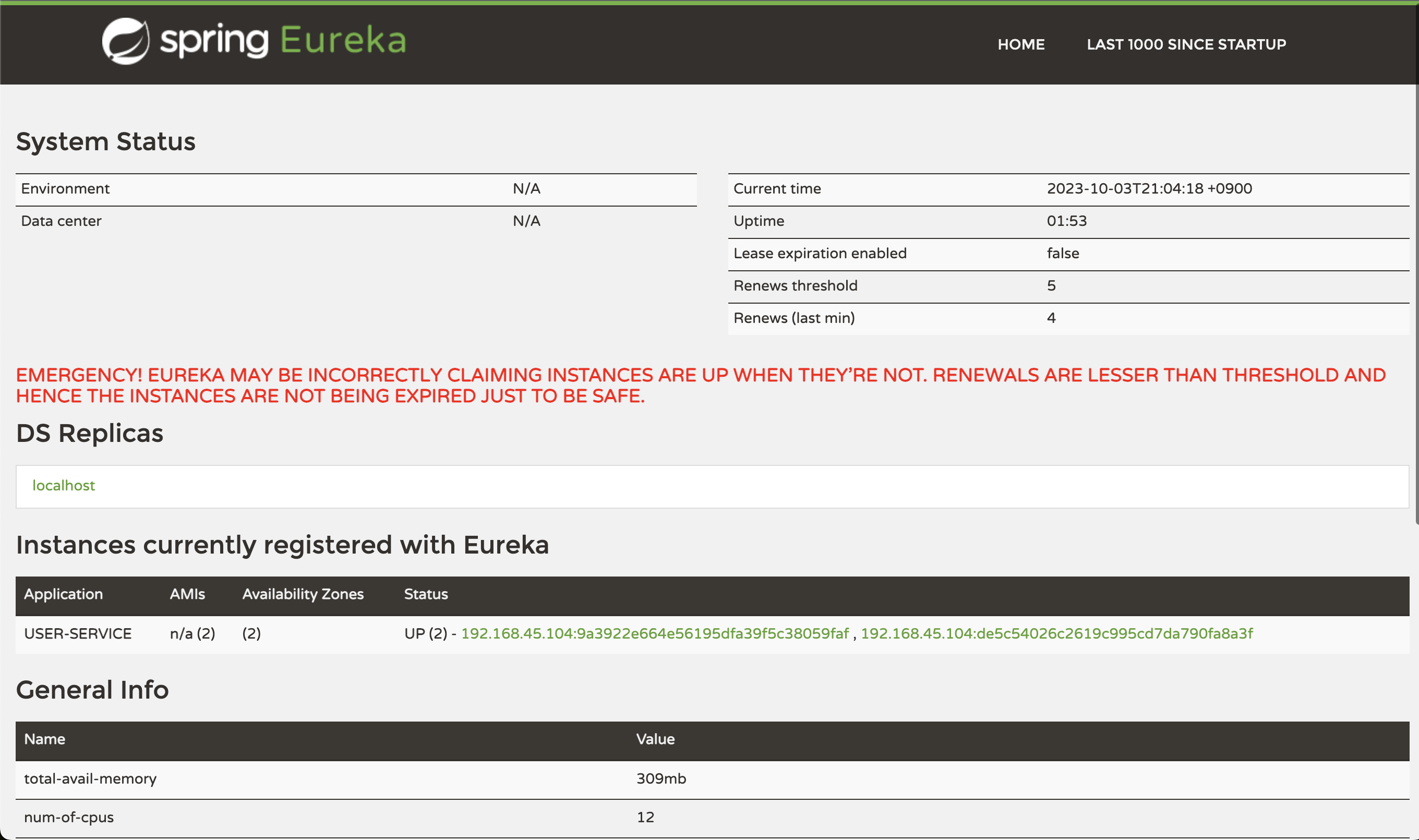Viewport: 1419px width, 840px height.
Task: Click the Status column header
Action: [x=426, y=594]
